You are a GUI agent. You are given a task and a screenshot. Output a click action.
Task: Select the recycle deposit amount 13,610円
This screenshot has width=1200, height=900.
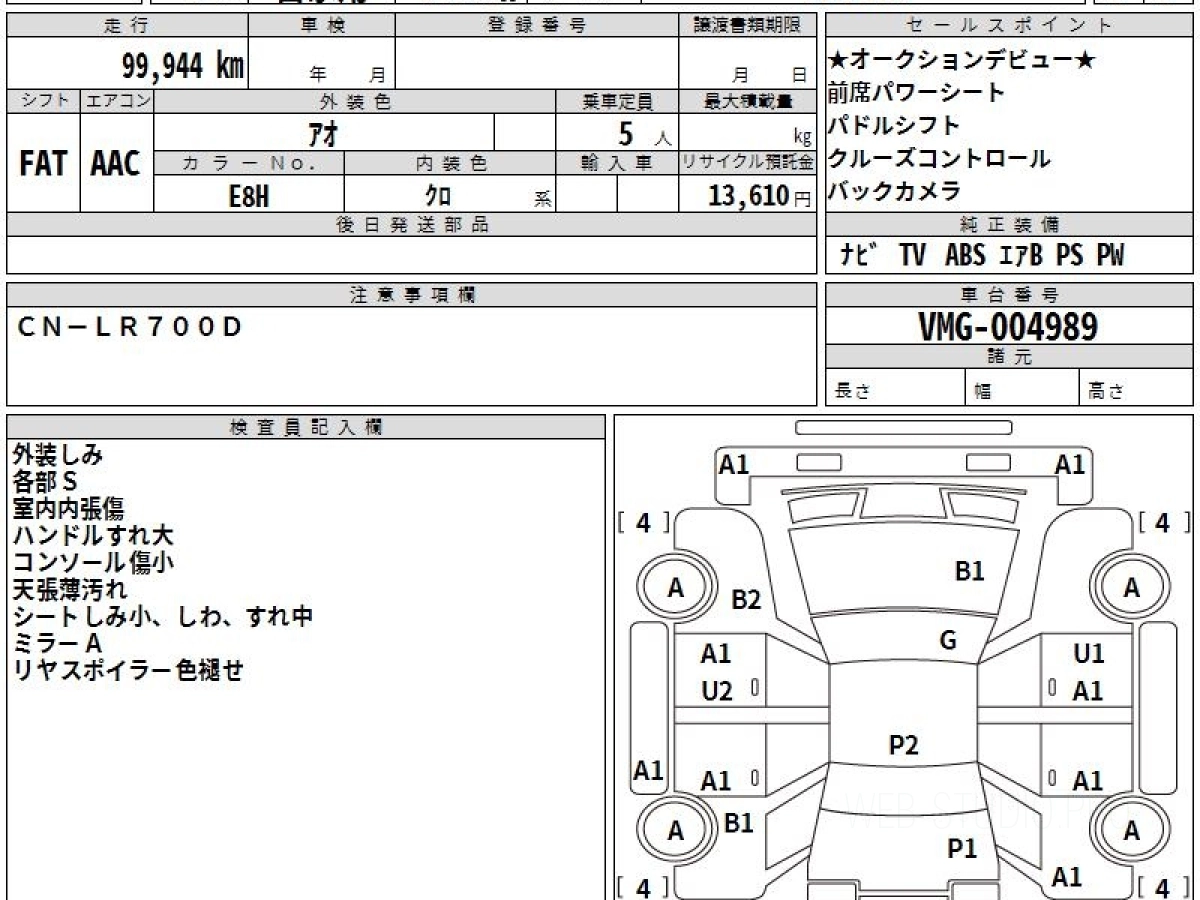coord(760,195)
